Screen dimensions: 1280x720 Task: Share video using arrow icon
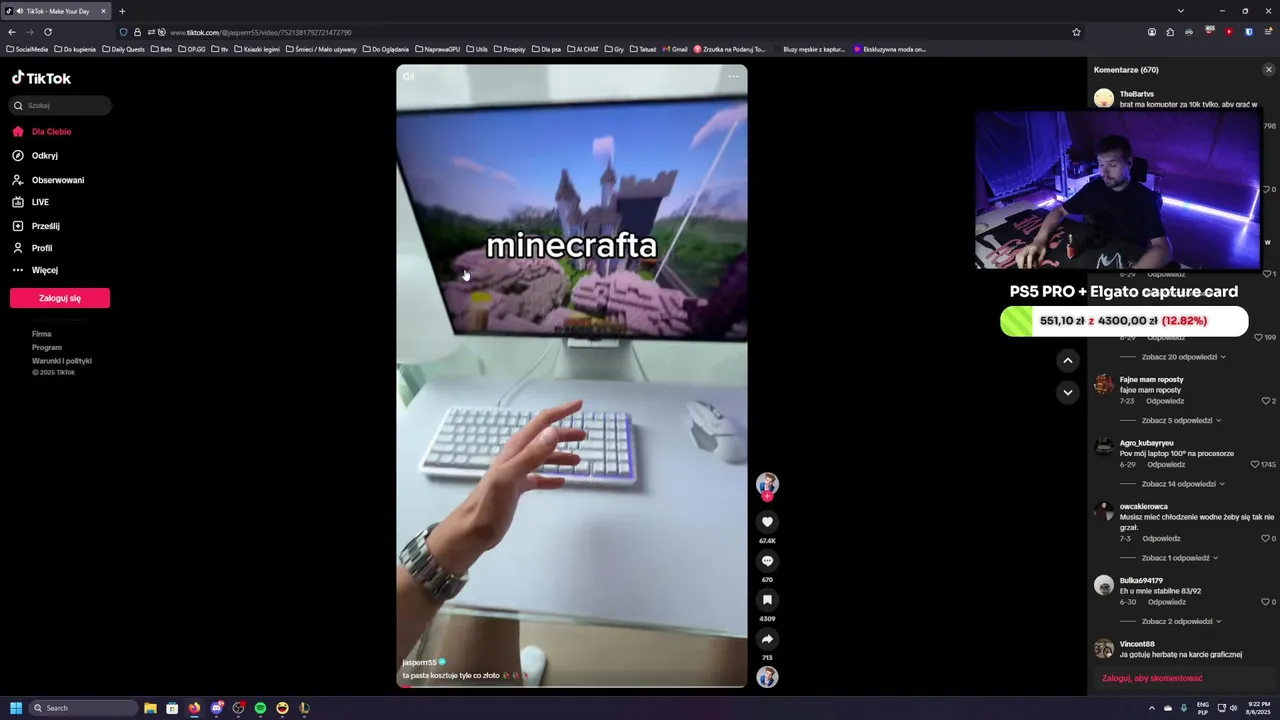767,639
